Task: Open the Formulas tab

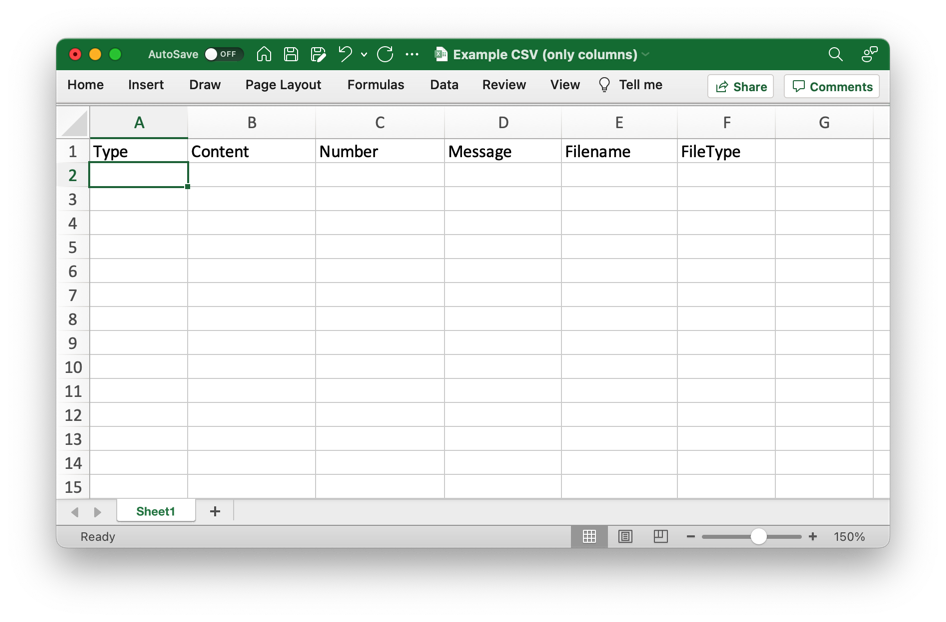Action: (375, 85)
